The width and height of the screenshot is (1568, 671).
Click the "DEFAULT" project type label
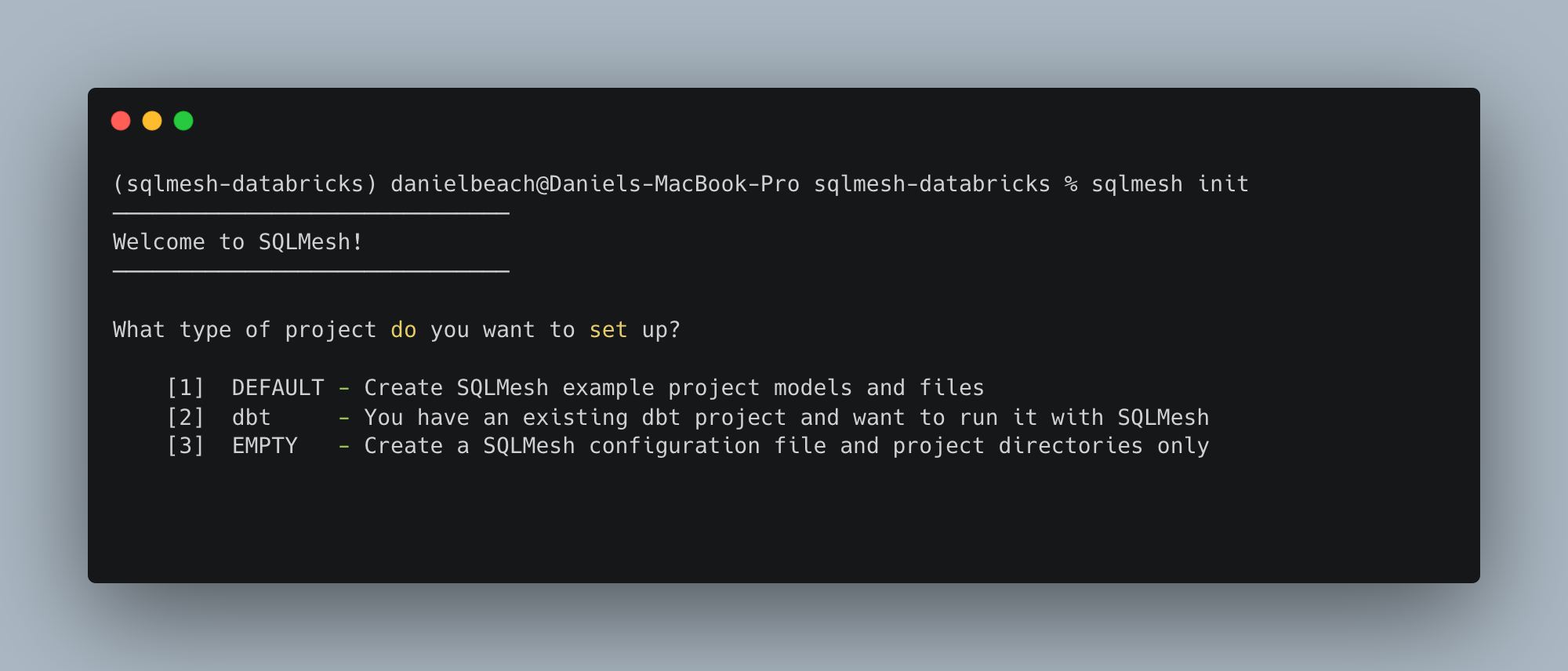278,388
